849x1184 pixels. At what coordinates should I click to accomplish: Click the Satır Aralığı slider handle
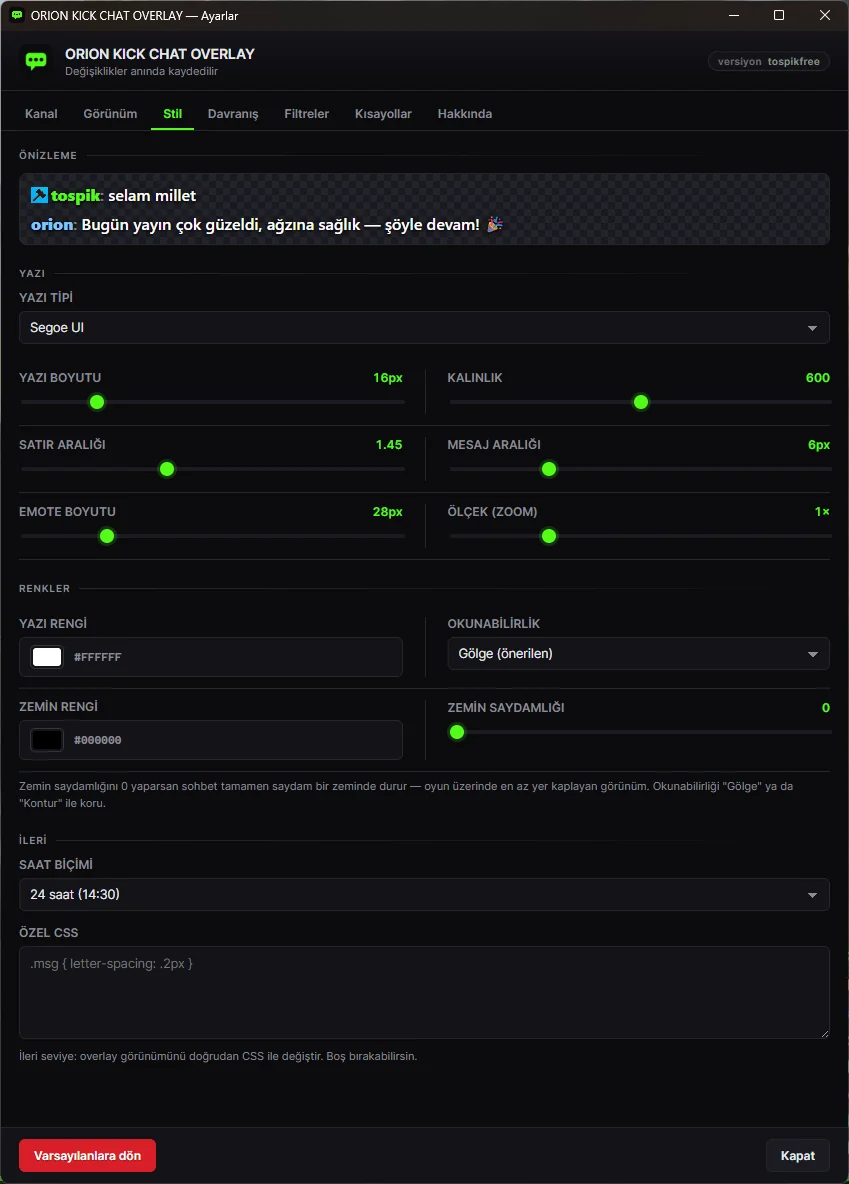[167, 470]
